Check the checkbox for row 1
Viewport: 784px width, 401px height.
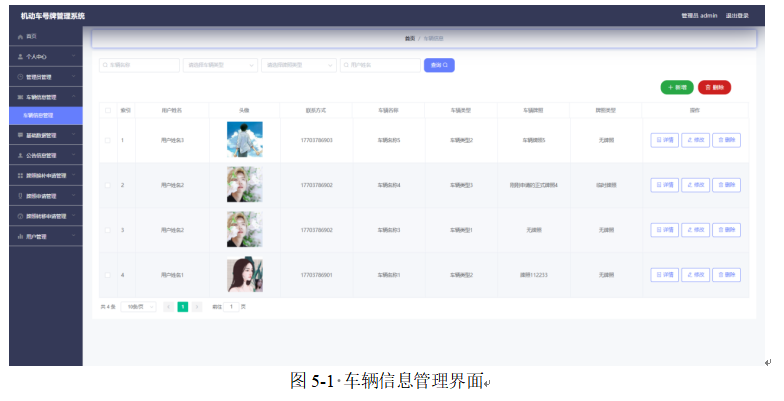pos(108,140)
